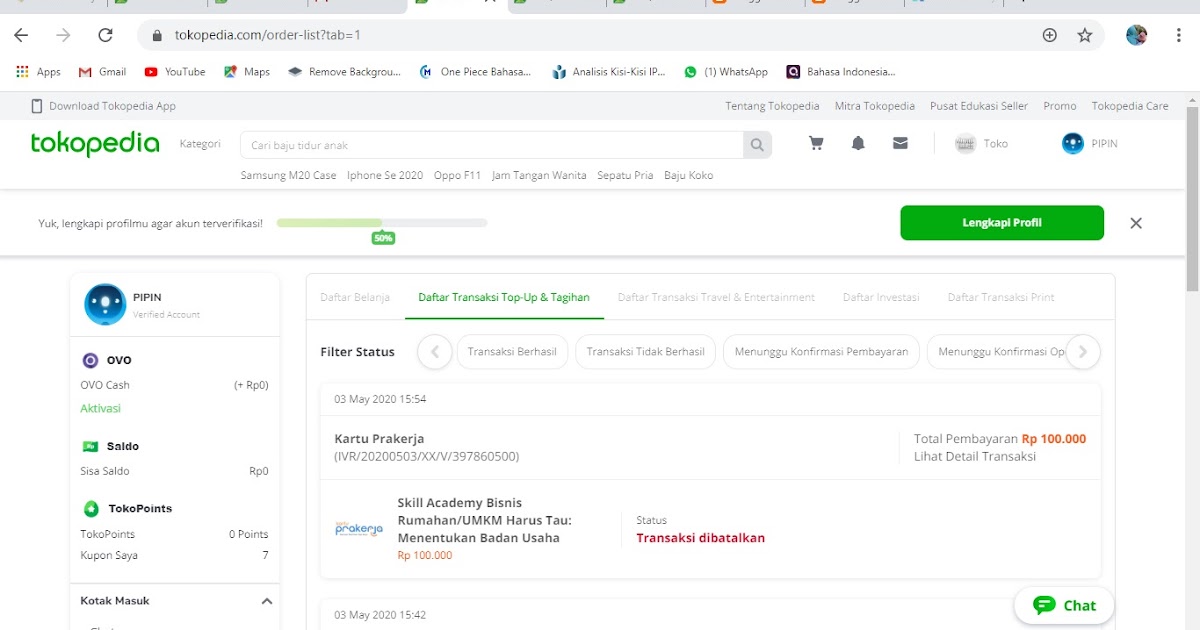Open WhatsApp bookmark
Image resolution: width=1200 pixels, height=630 pixels.
click(x=726, y=72)
